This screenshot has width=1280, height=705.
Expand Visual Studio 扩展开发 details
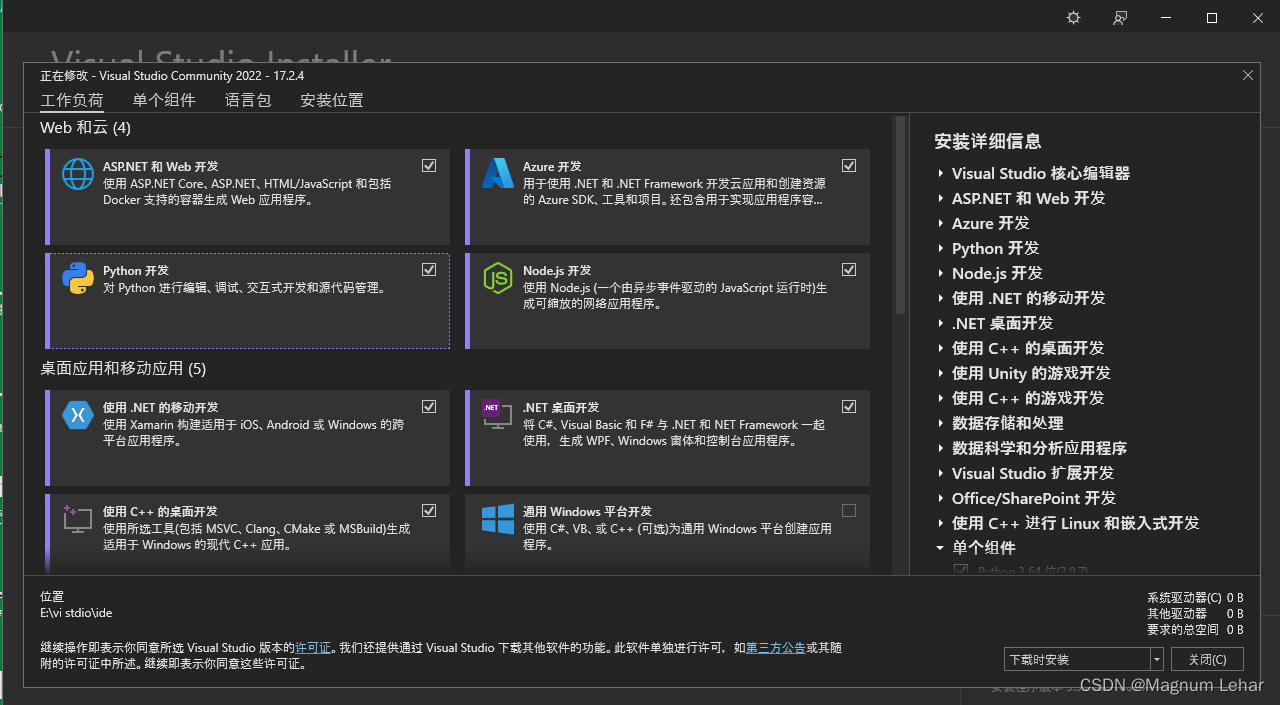tap(941, 473)
